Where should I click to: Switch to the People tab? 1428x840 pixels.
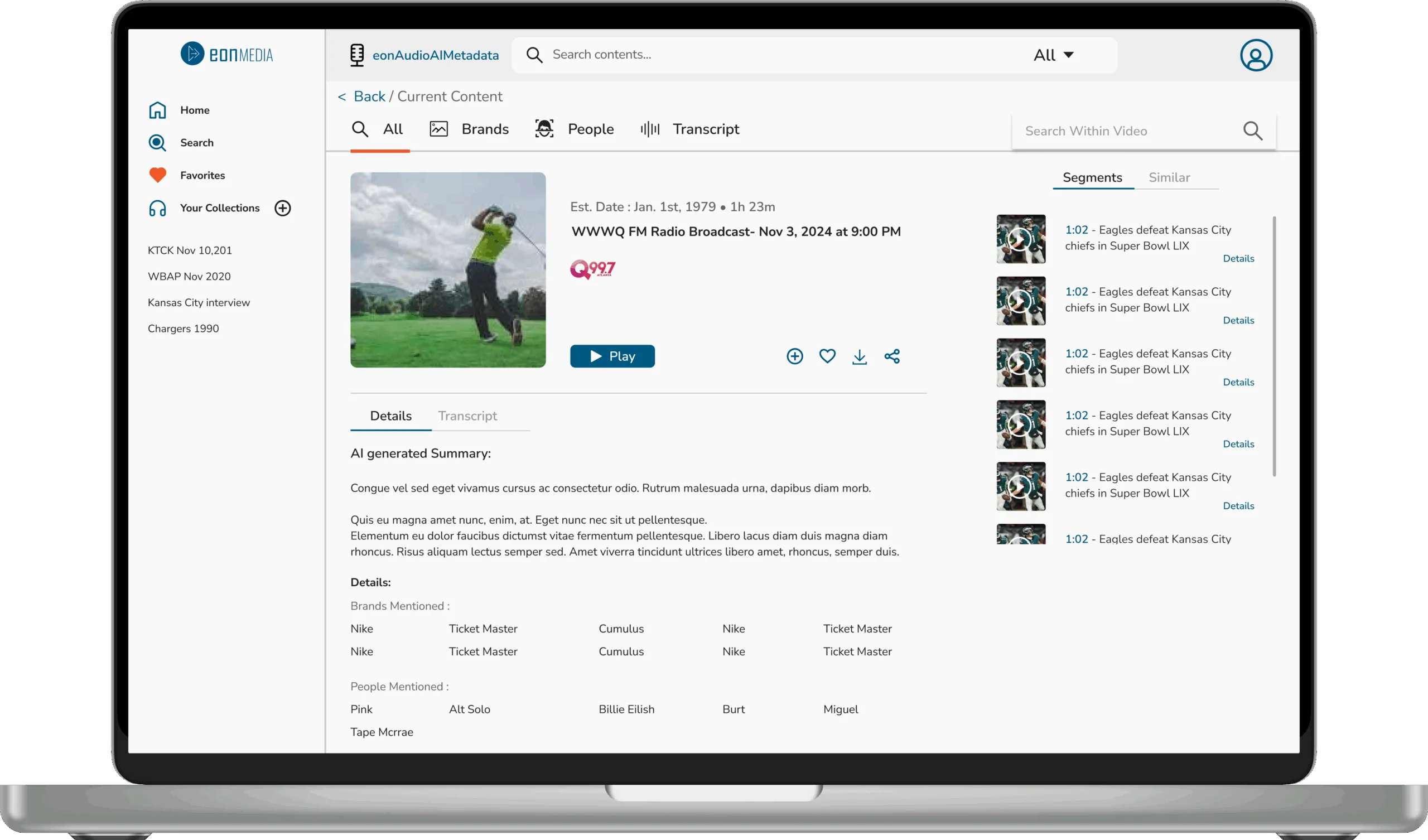pyautogui.click(x=574, y=129)
